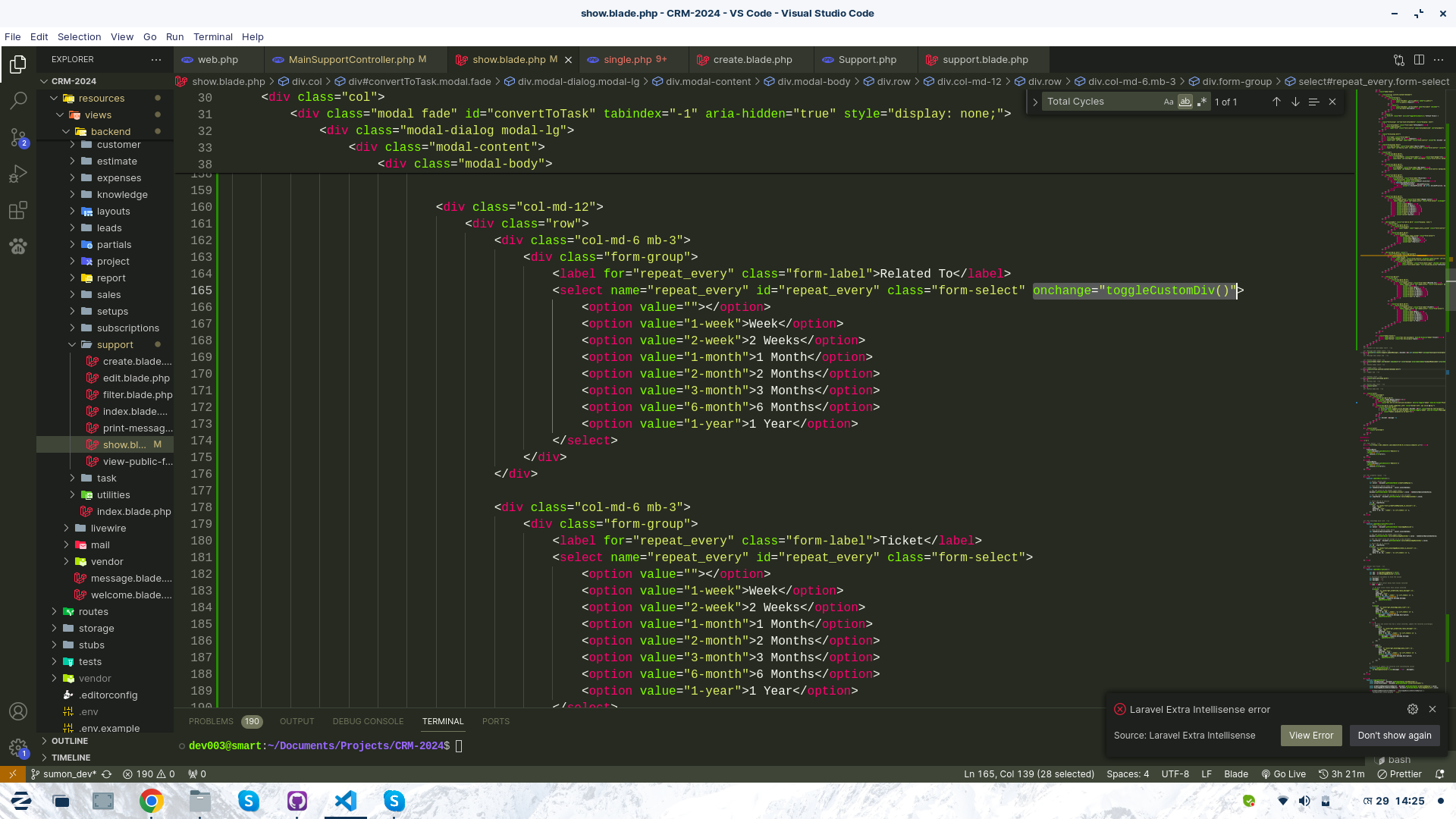Open the Zorin start menu
The height and width of the screenshot is (819, 1456).
pos(21,801)
